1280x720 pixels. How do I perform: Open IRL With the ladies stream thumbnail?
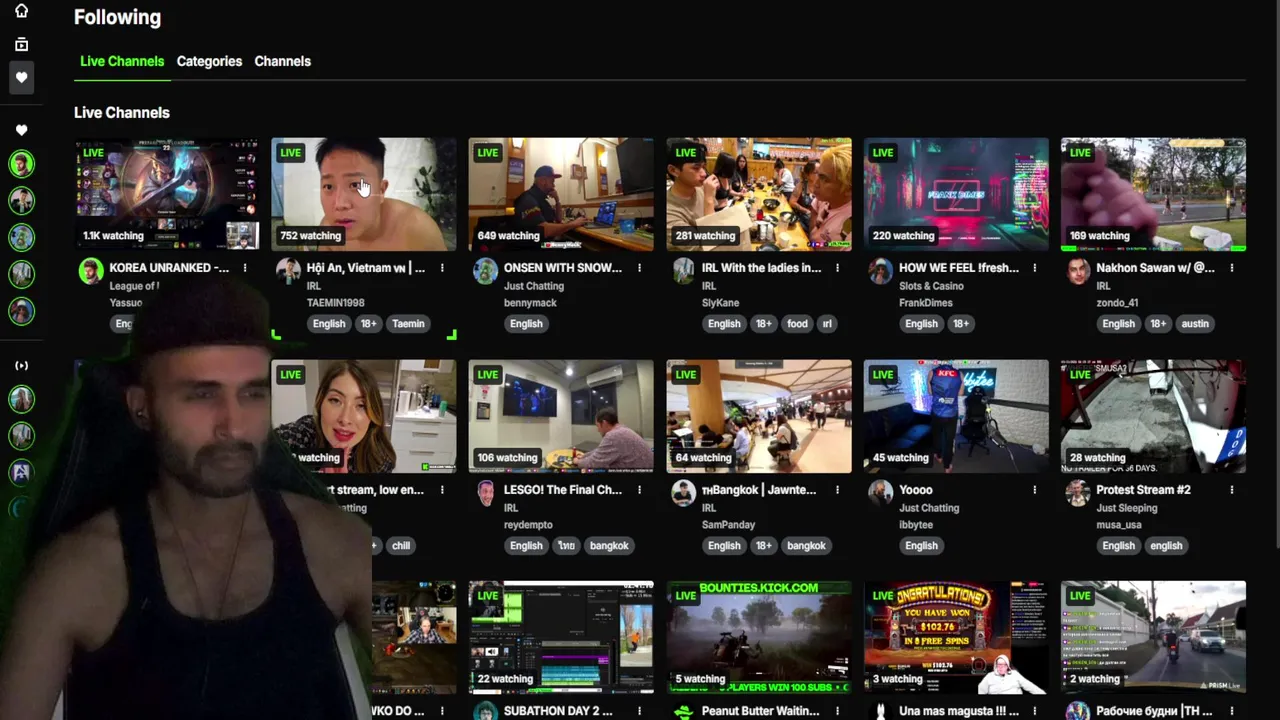pyautogui.click(x=759, y=194)
